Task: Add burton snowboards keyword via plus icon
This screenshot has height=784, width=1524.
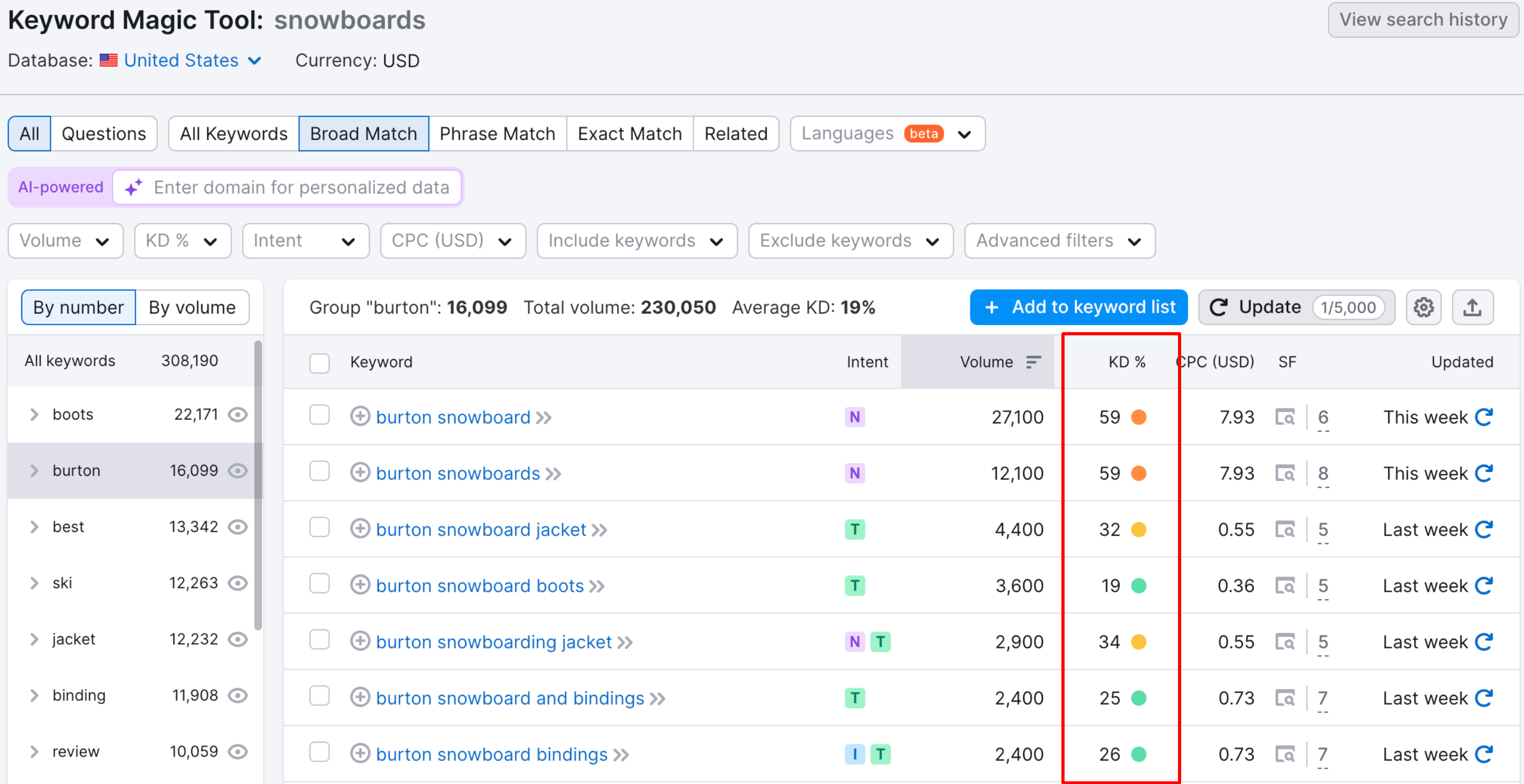Action: (360, 473)
